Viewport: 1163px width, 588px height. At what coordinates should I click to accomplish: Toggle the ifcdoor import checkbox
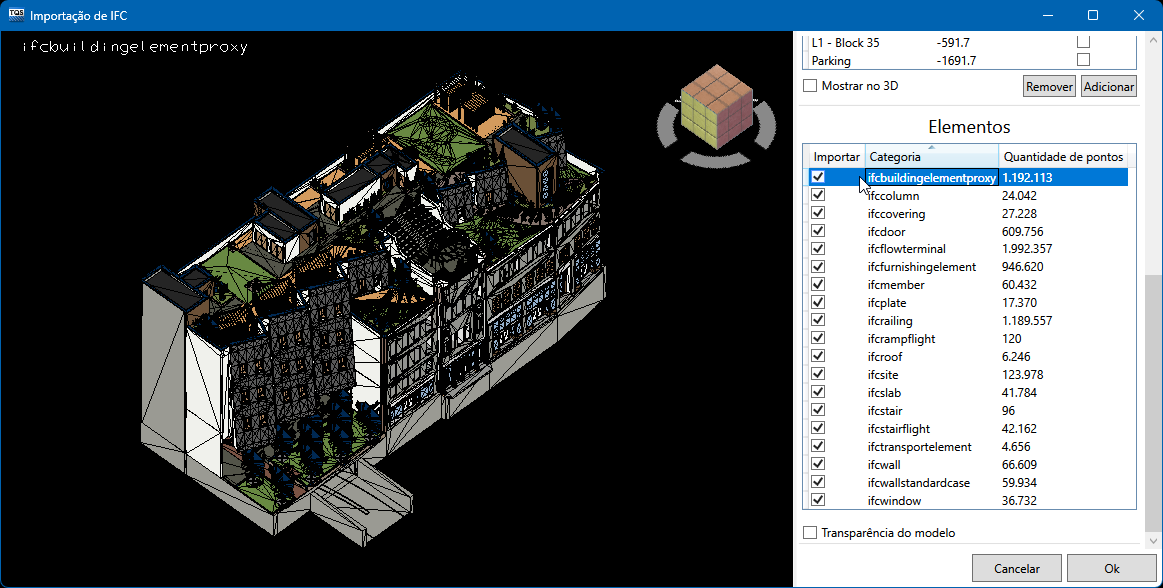[x=818, y=232]
